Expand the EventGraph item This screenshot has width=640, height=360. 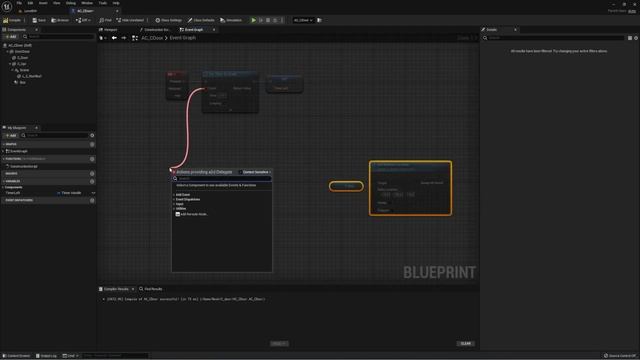tap(4, 151)
